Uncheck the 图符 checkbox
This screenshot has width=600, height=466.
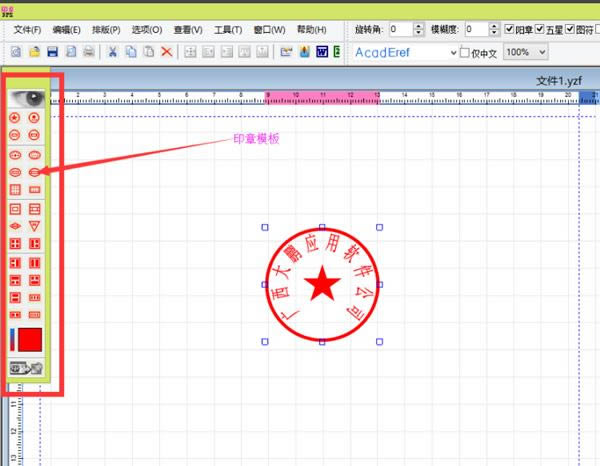[x=570, y=29]
